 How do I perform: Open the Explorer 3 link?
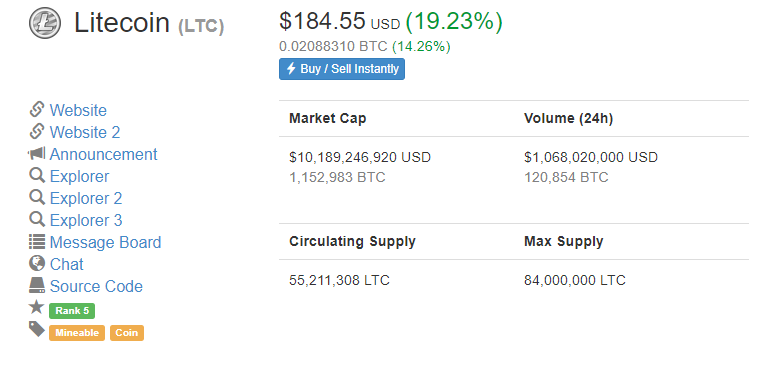click(86, 220)
